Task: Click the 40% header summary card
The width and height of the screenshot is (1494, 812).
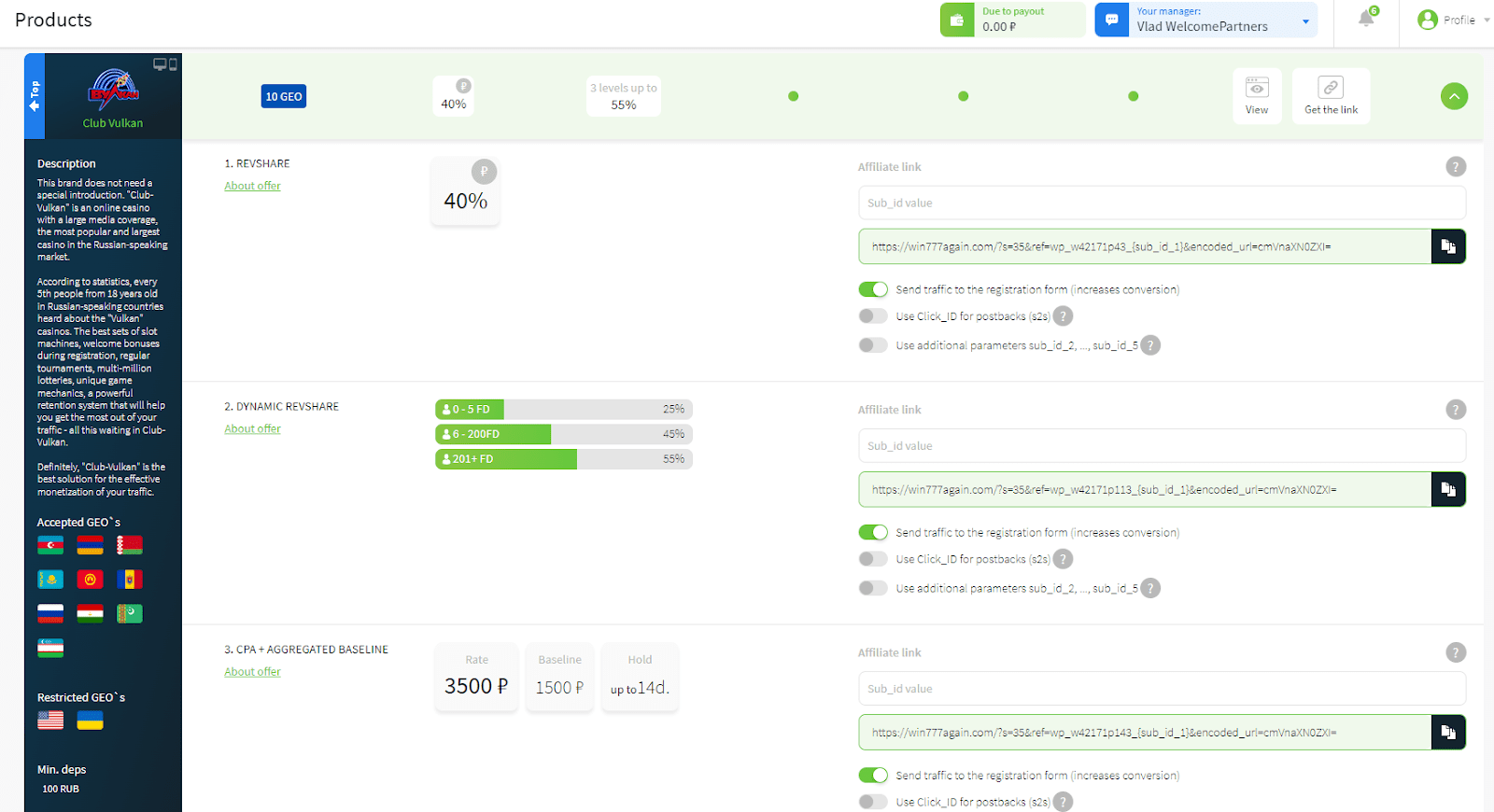Action: coord(454,96)
